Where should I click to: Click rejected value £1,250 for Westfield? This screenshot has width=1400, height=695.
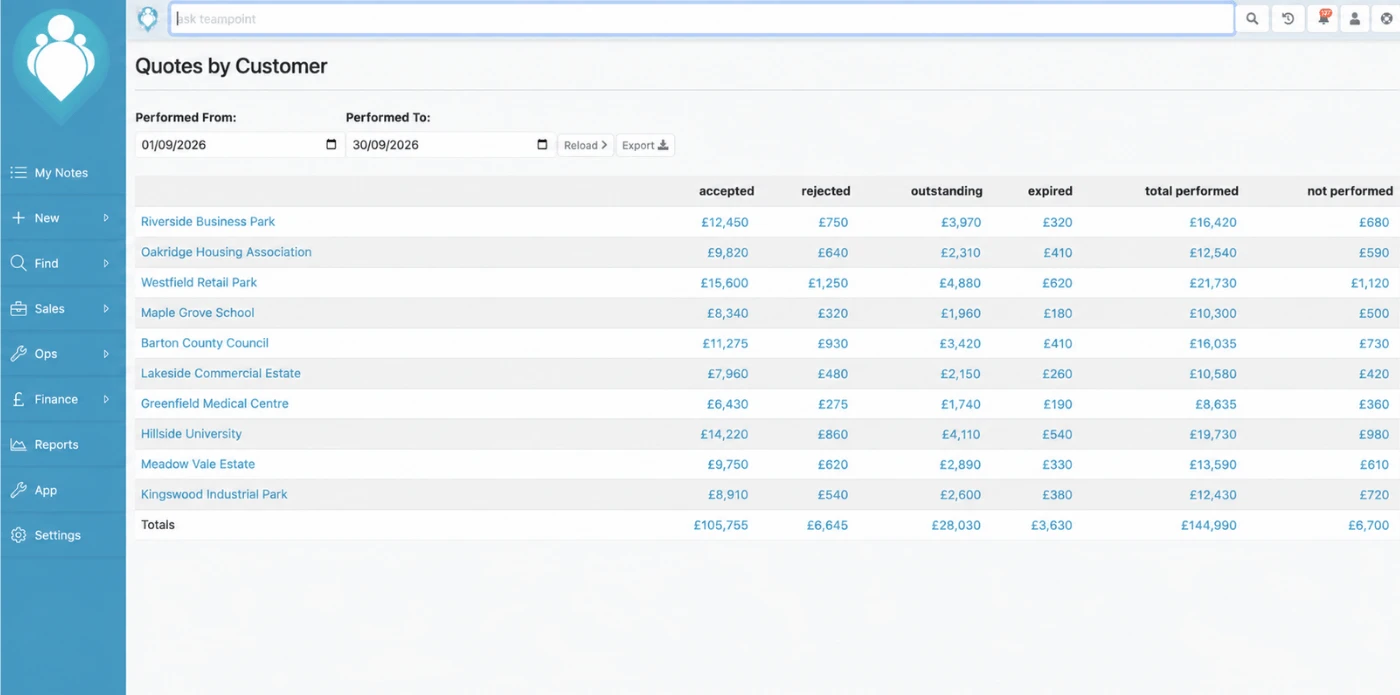coord(828,283)
